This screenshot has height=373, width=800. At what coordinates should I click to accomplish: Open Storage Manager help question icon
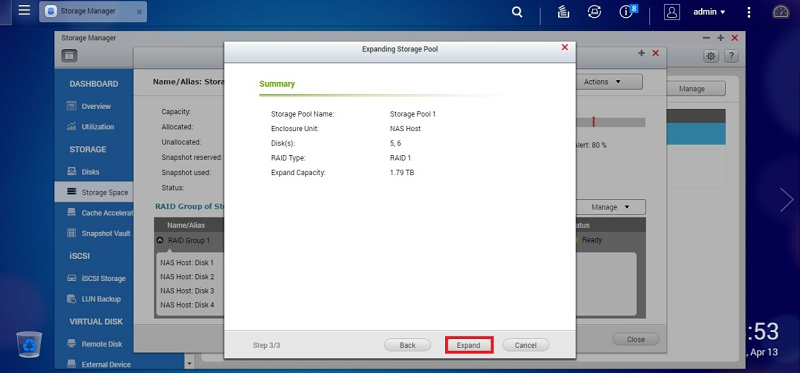click(731, 56)
